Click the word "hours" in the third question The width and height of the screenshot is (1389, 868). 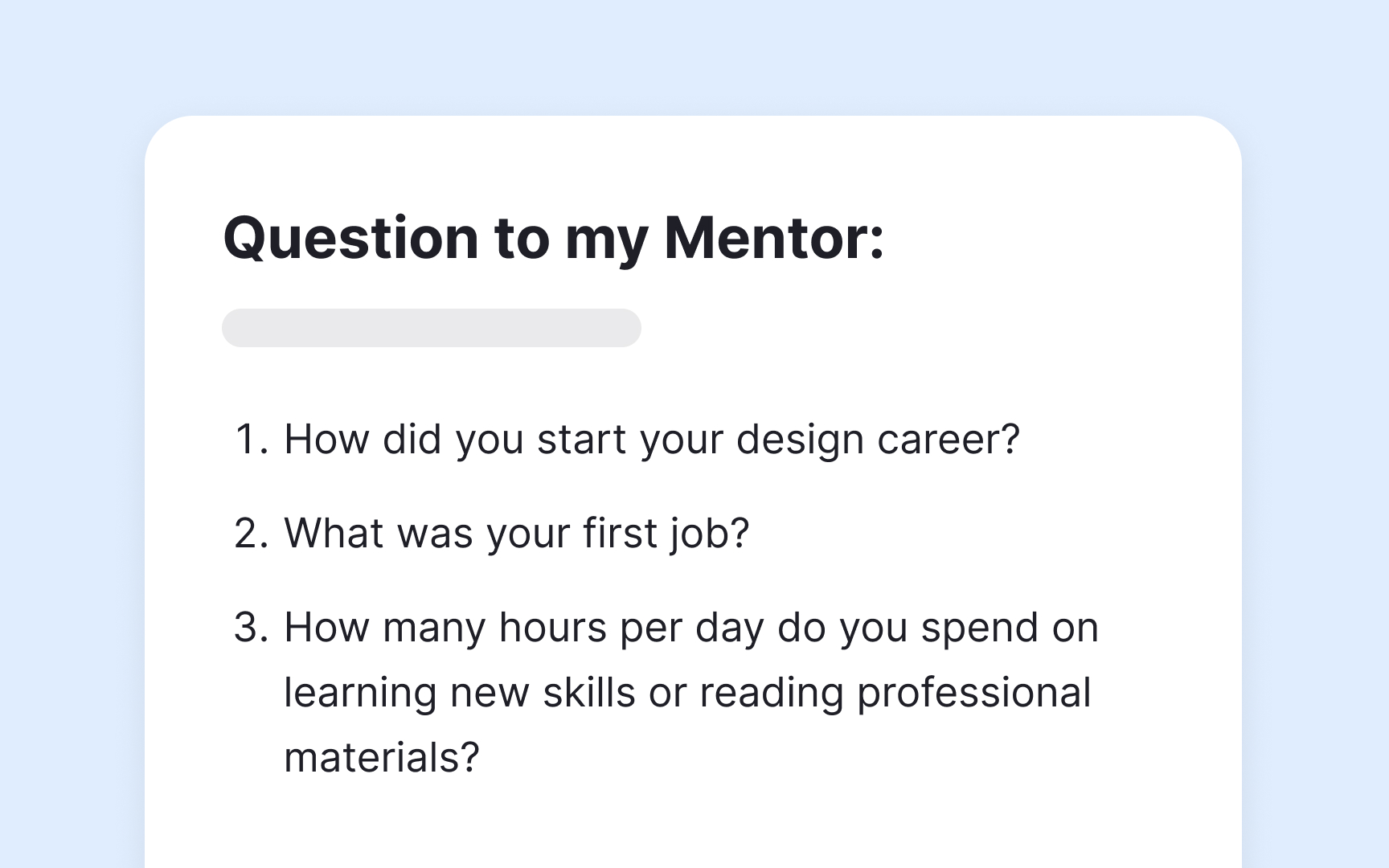pyautogui.click(x=552, y=628)
